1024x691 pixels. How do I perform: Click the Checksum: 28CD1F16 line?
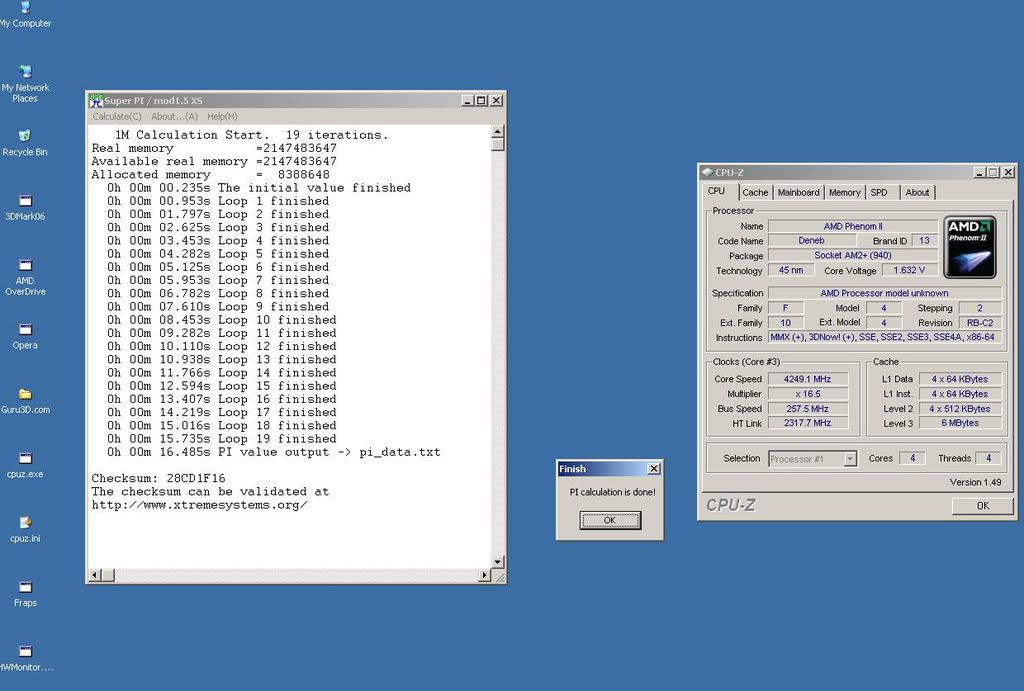tap(159, 478)
